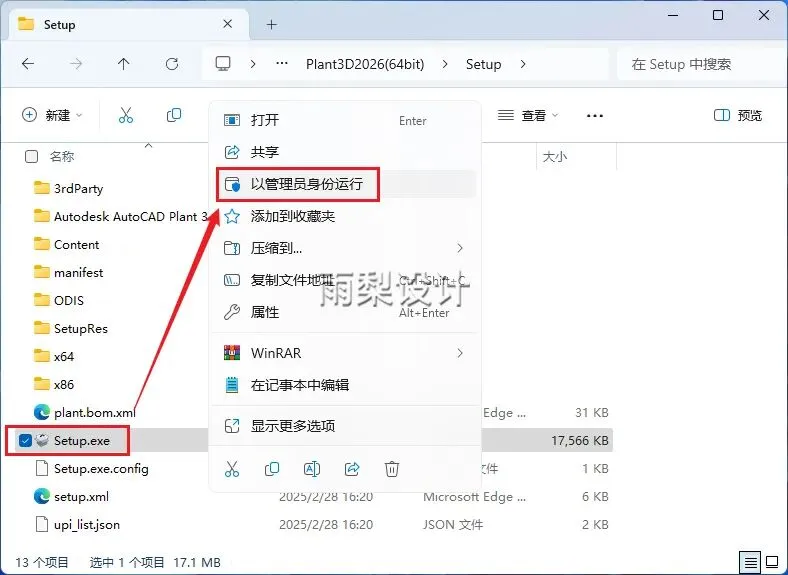
Task: Select the x86 folder
Action: pyautogui.click(x=54, y=385)
